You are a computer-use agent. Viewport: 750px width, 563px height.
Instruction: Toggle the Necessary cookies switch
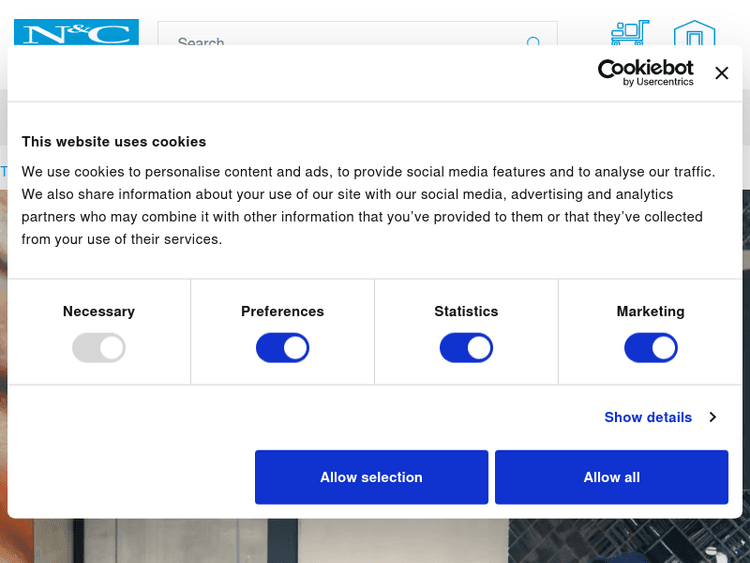pos(98,348)
